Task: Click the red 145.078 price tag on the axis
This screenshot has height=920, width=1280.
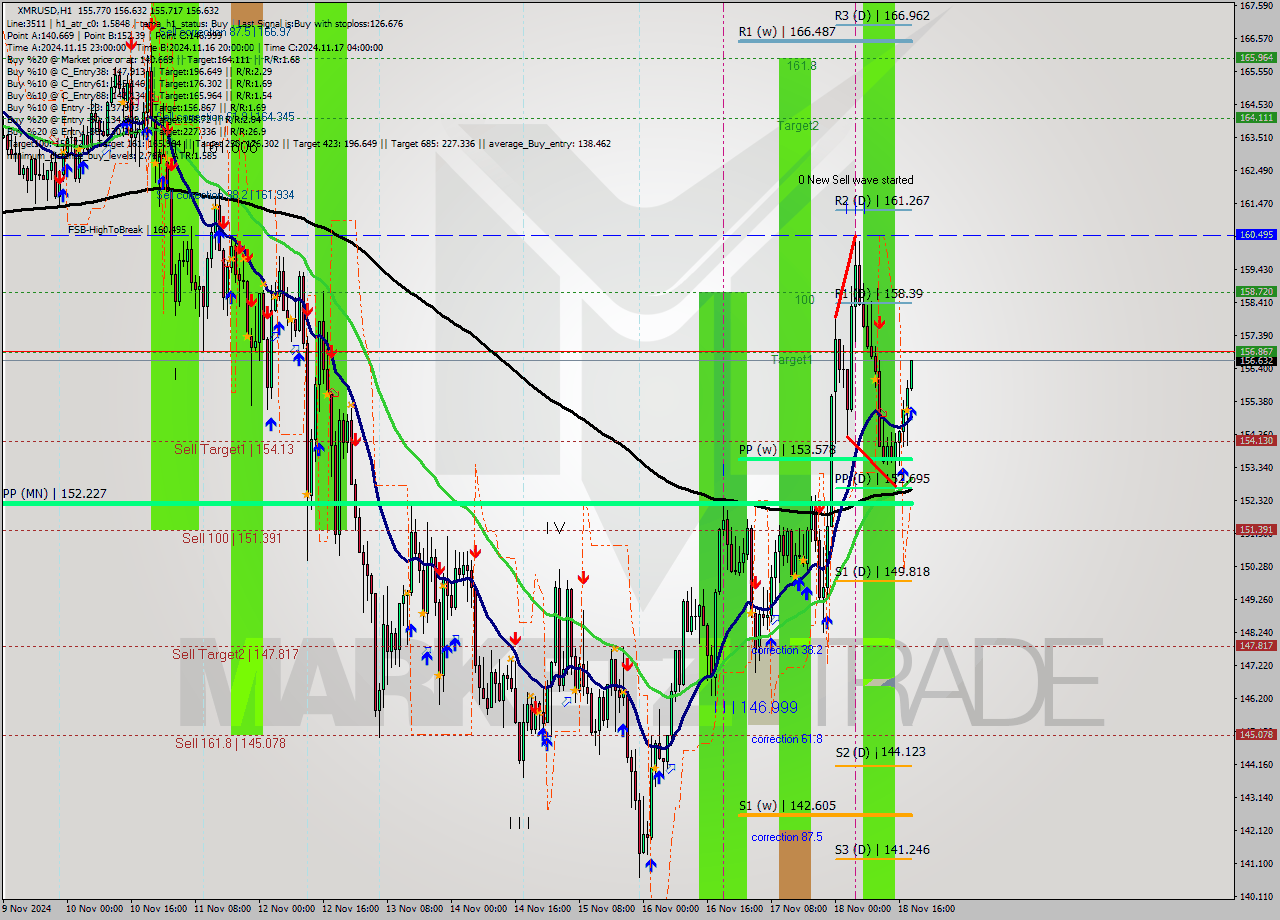Action: 1256,735
